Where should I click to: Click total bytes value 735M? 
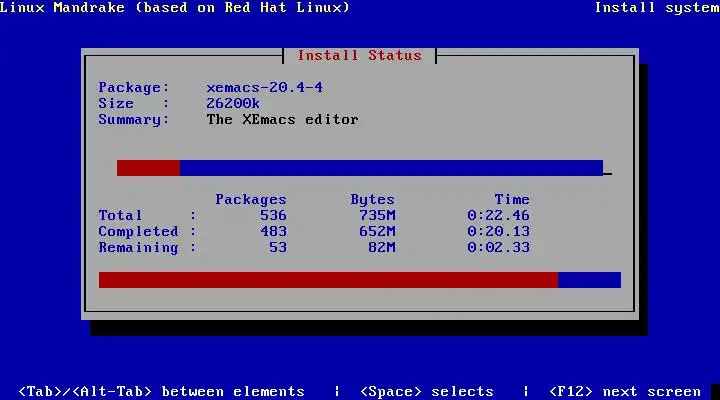point(377,215)
